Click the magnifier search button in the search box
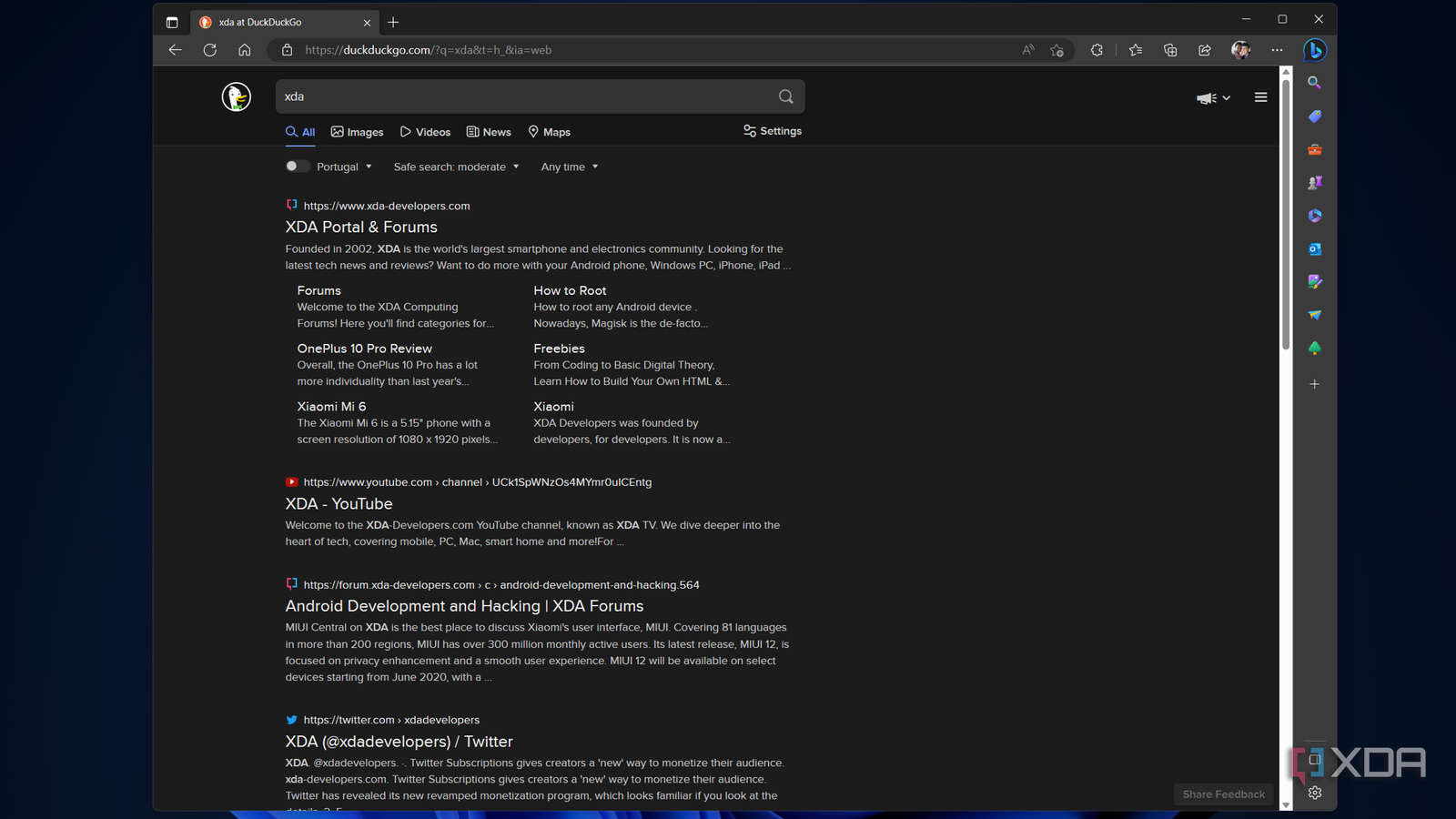 (x=785, y=96)
